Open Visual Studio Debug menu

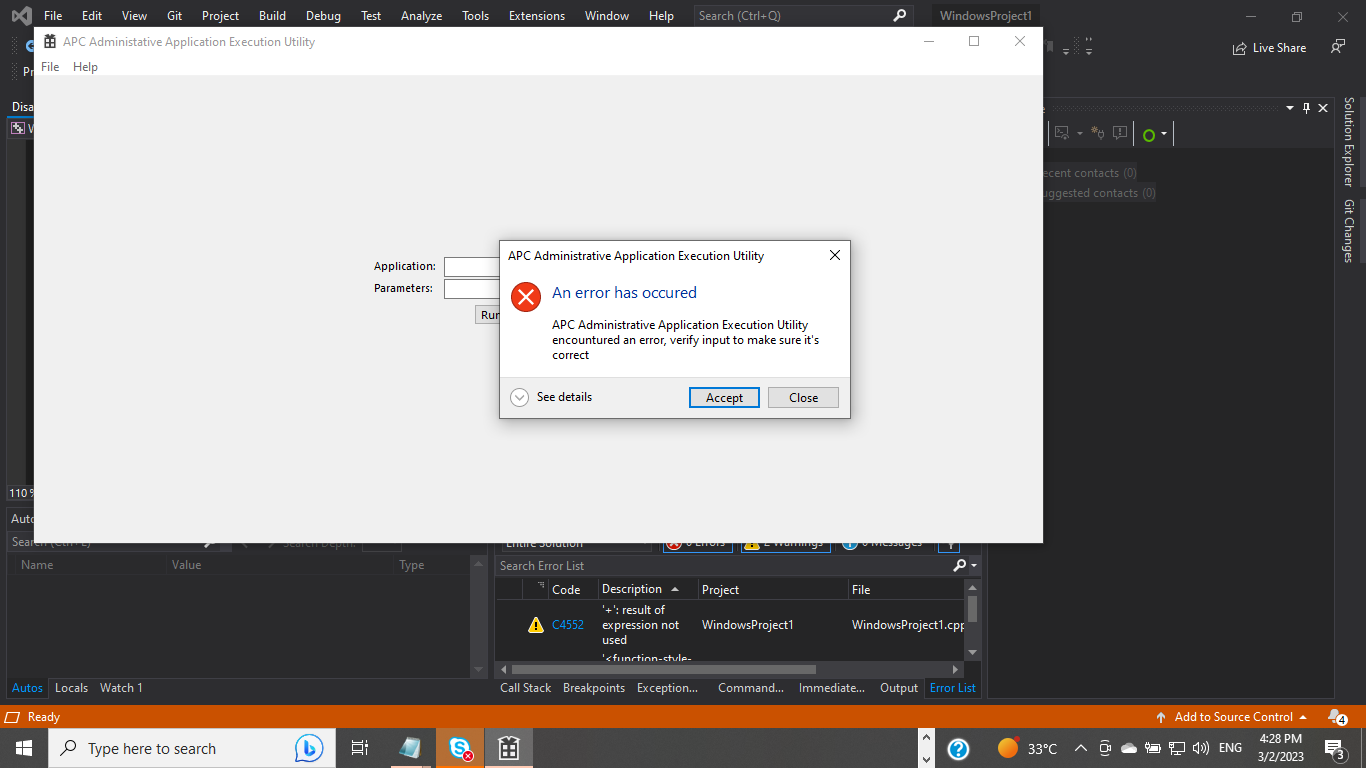pyautogui.click(x=323, y=16)
